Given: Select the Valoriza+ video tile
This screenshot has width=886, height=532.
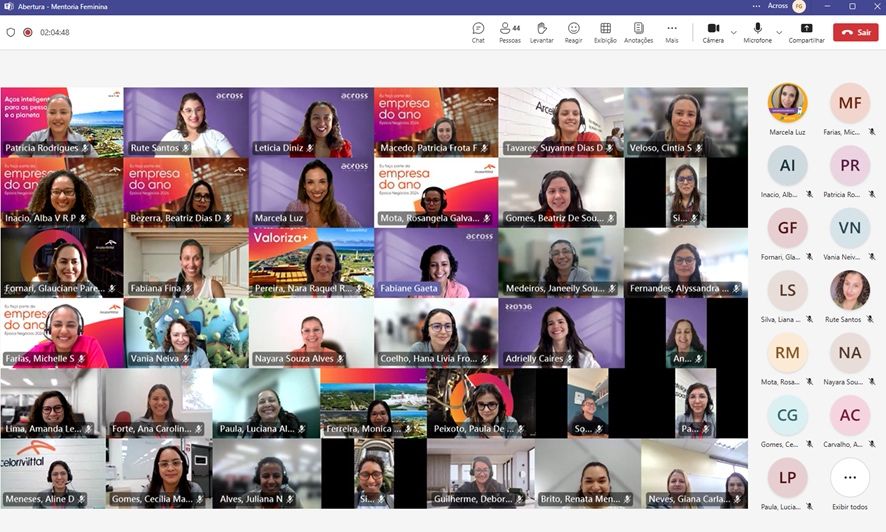Looking at the screenshot, I should (x=311, y=263).
